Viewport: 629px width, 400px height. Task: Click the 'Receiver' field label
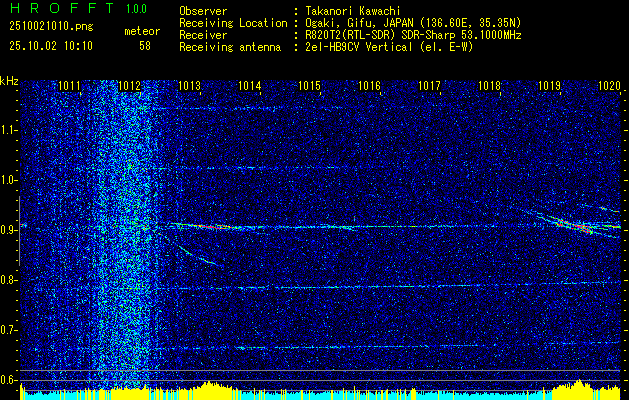pos(203,35)
